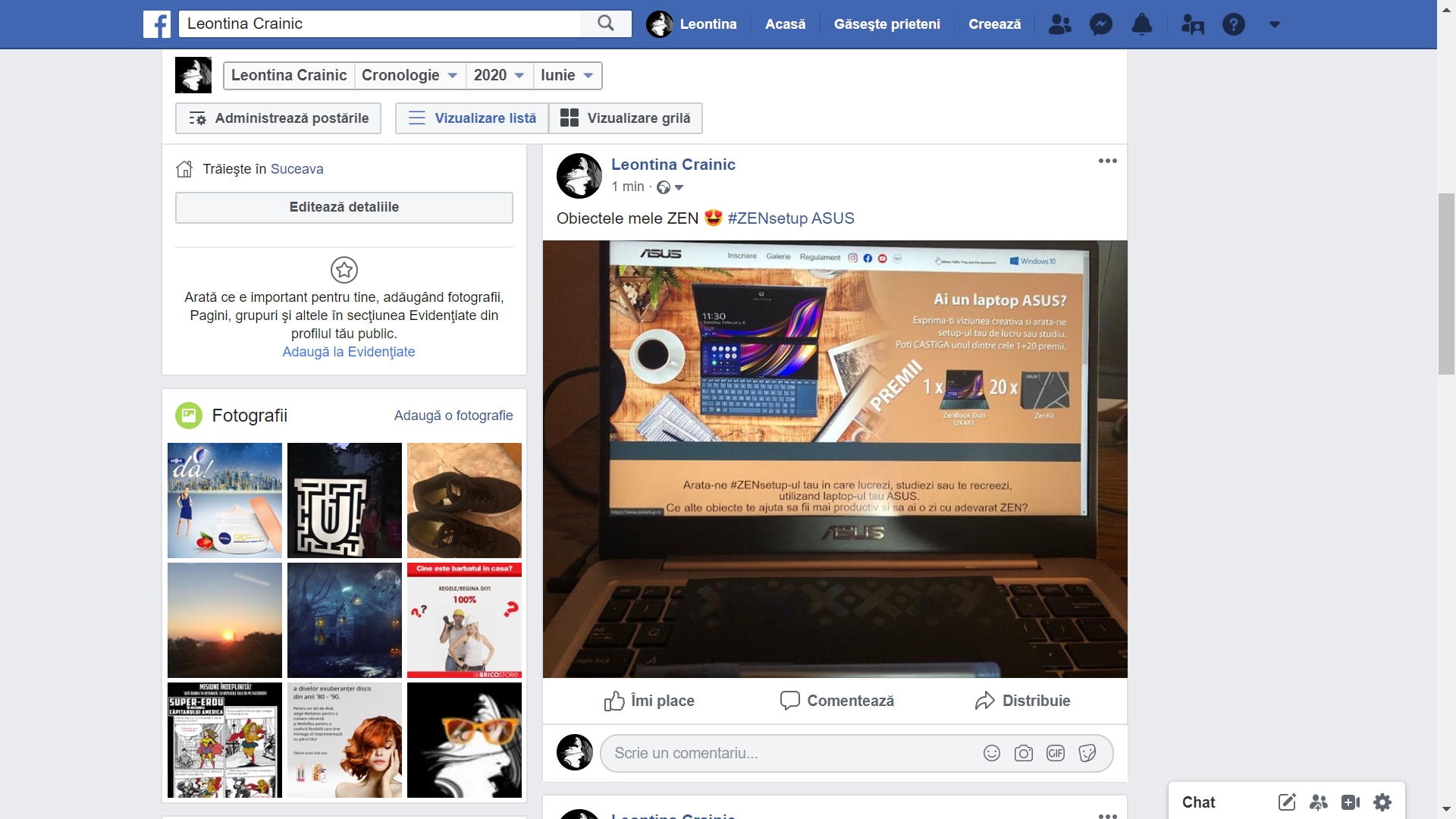This screenshot has width=1456, height=819.
Task: Attach photo using comment camera icon
Action: 1023,753
